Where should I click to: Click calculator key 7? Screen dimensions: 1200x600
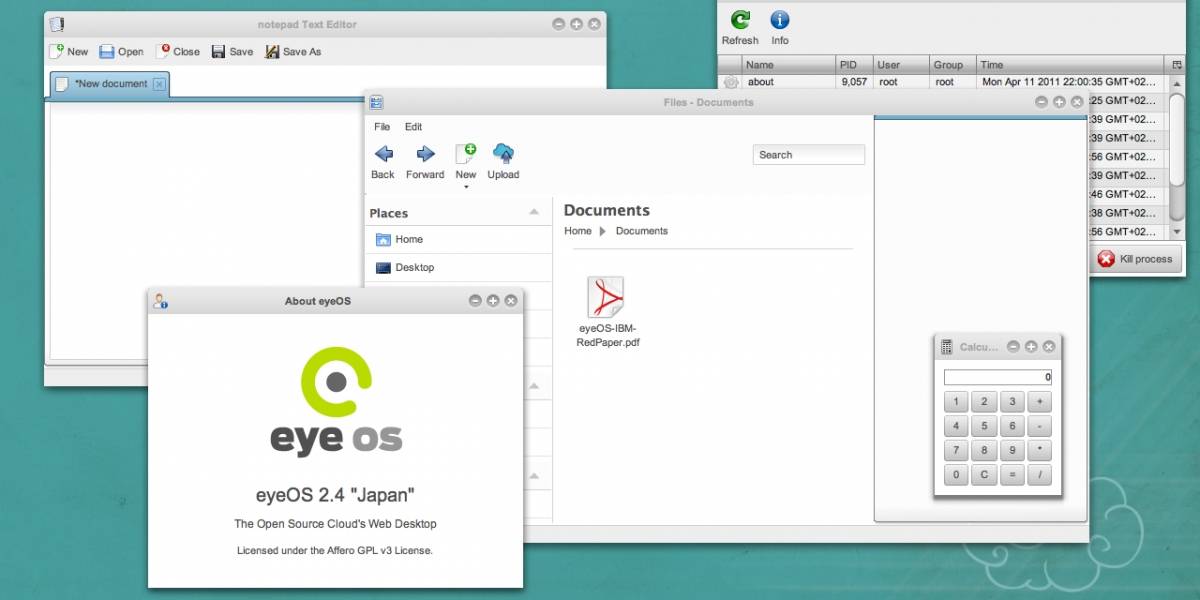[955, 451]
